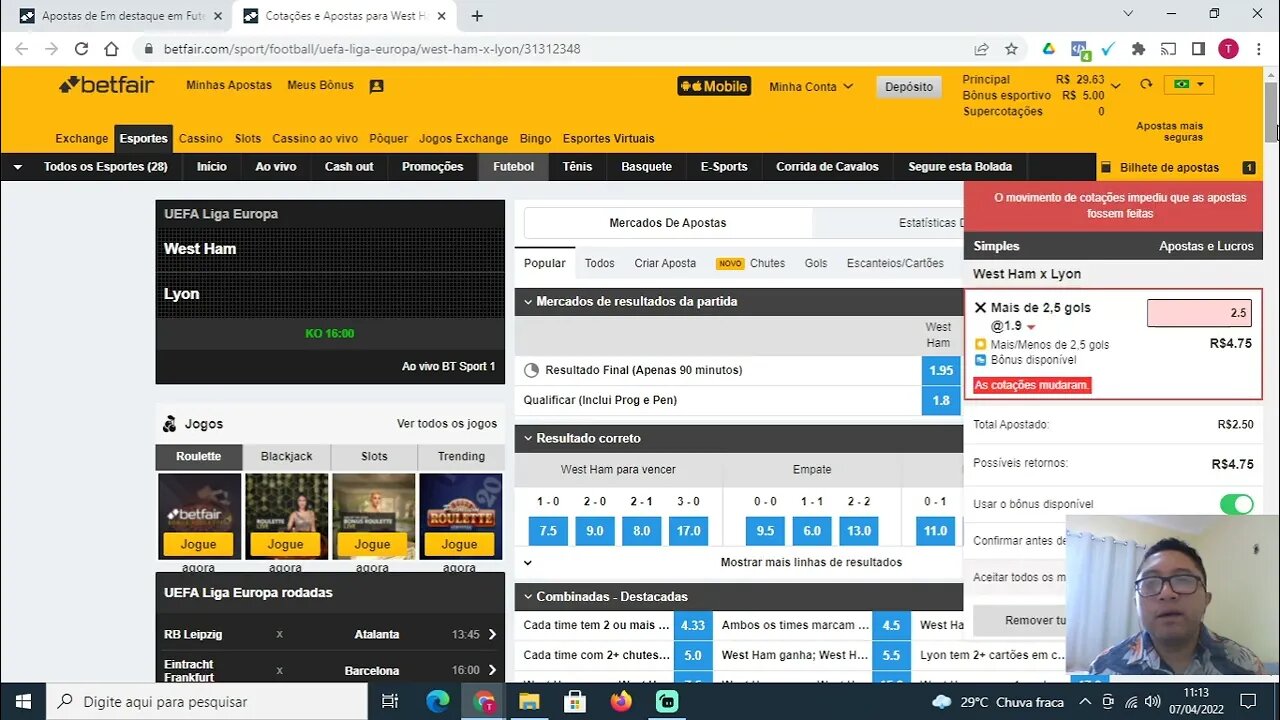Click the red odds-changed arrow beside @1.9
1280x720 pixels.
pos(1031,327)
